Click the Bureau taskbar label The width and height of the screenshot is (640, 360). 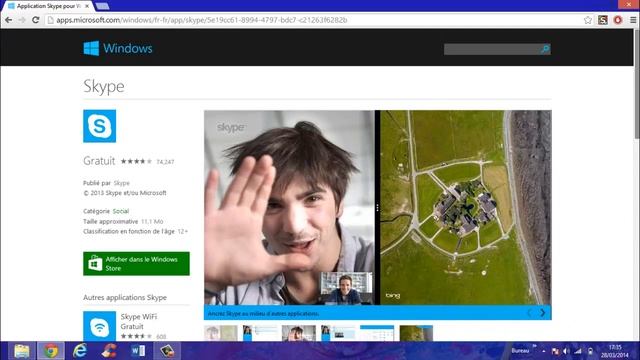(x=520, y=351)
